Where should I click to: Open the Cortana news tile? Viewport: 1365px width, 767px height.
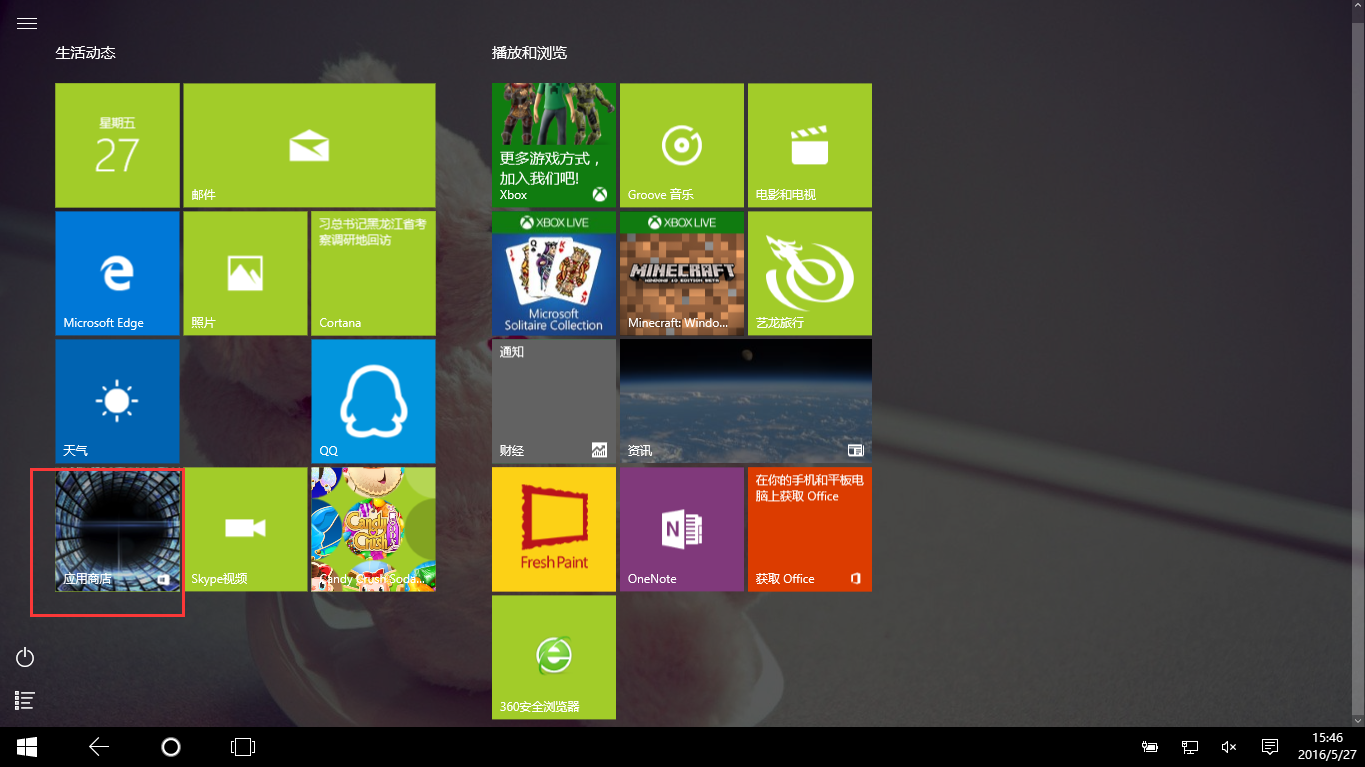(x=373, y=273)
